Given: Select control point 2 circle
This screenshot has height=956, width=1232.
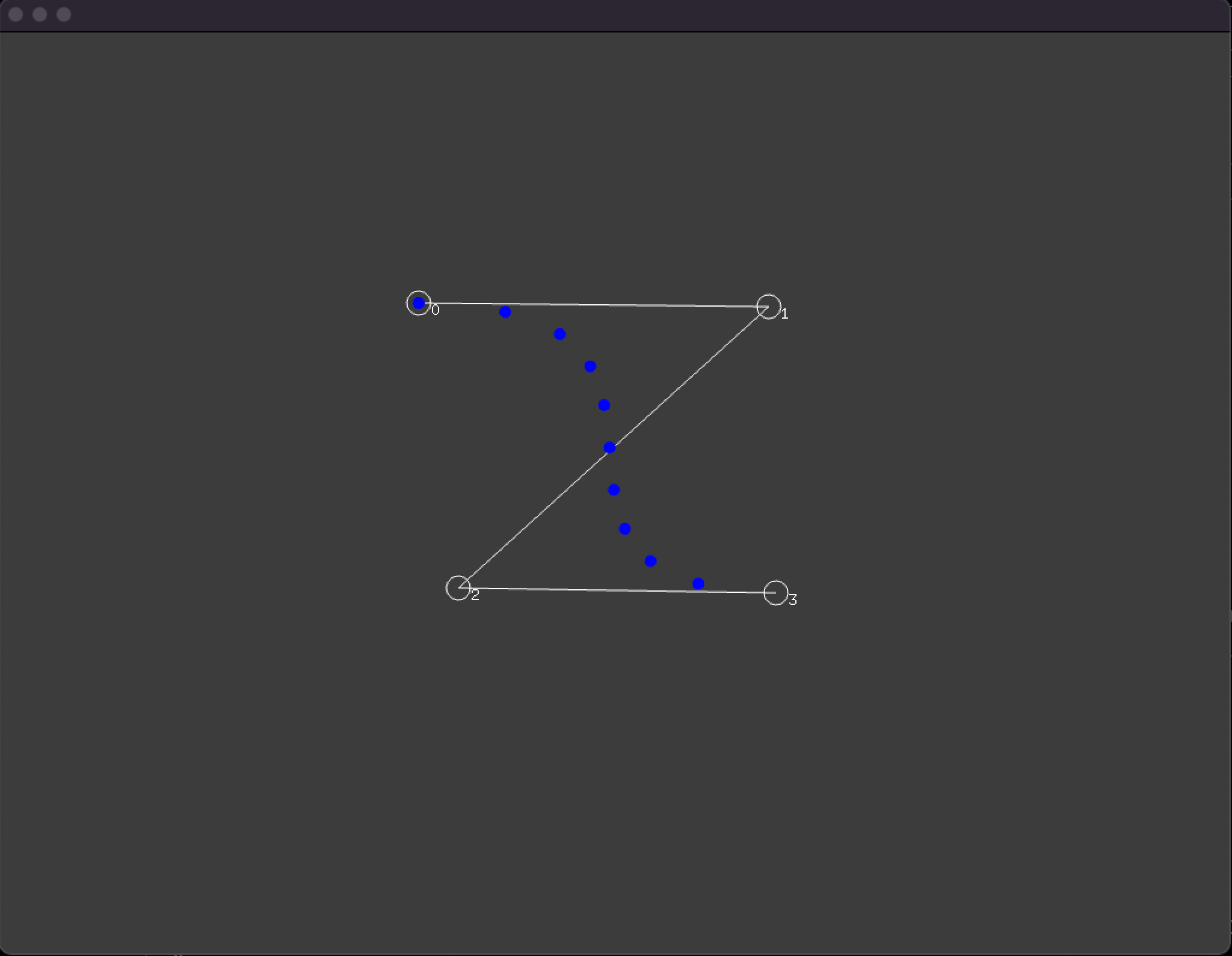Looking at the screenshot, I should click(458, 587).
